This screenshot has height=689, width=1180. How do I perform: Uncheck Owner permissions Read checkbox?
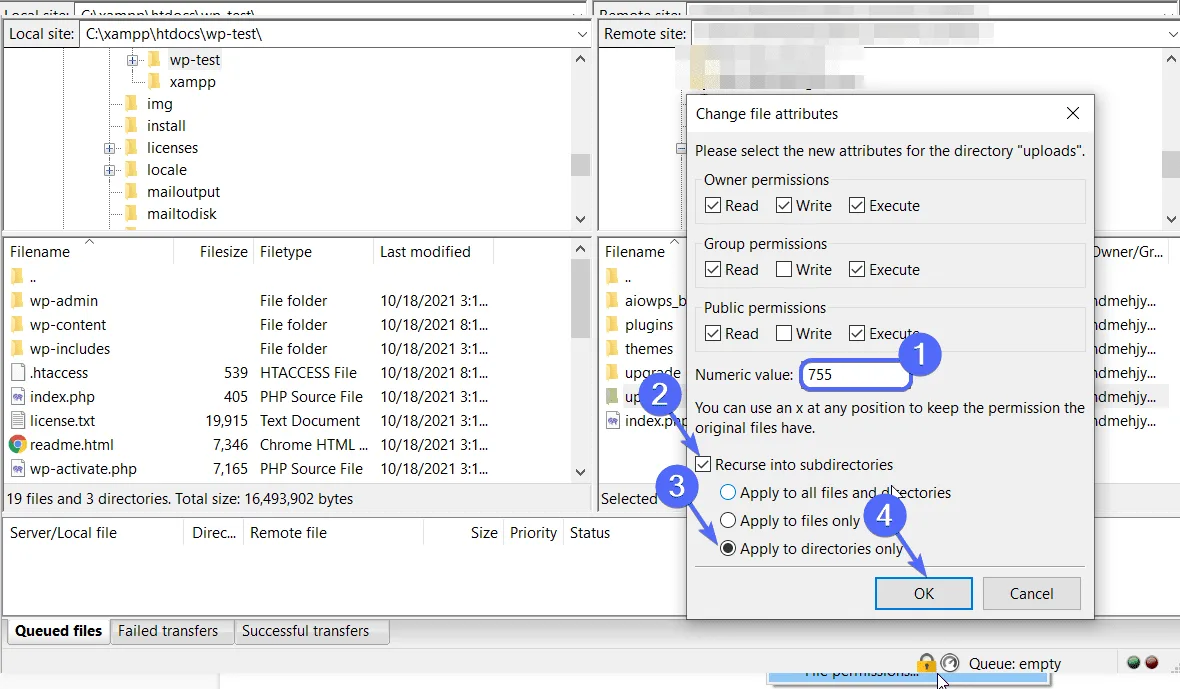[x=713, y=205]
